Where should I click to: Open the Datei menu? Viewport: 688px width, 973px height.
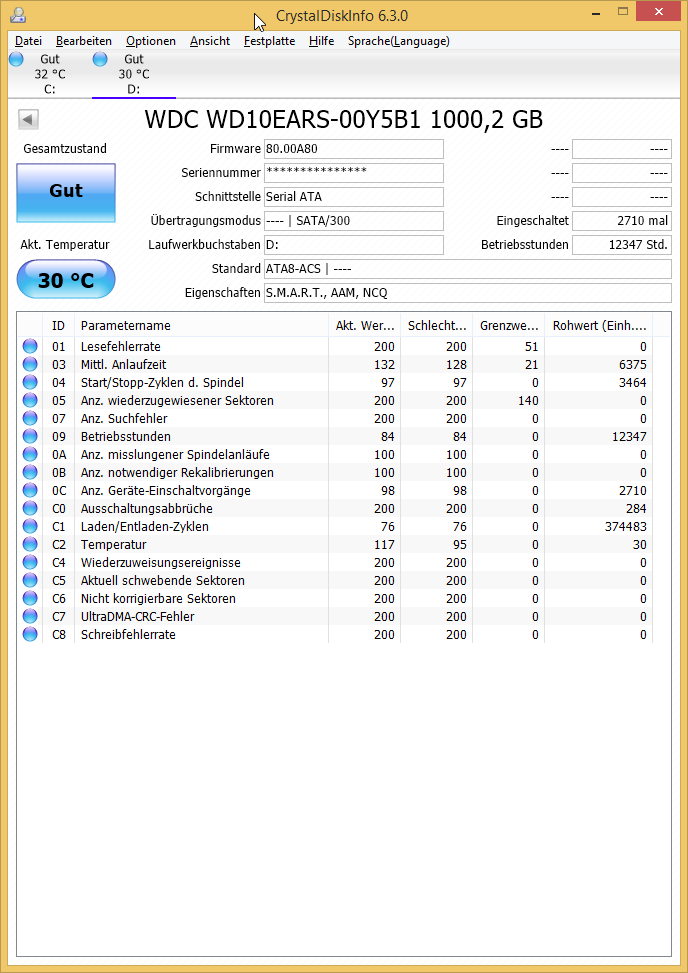click(x=29, y=41)
